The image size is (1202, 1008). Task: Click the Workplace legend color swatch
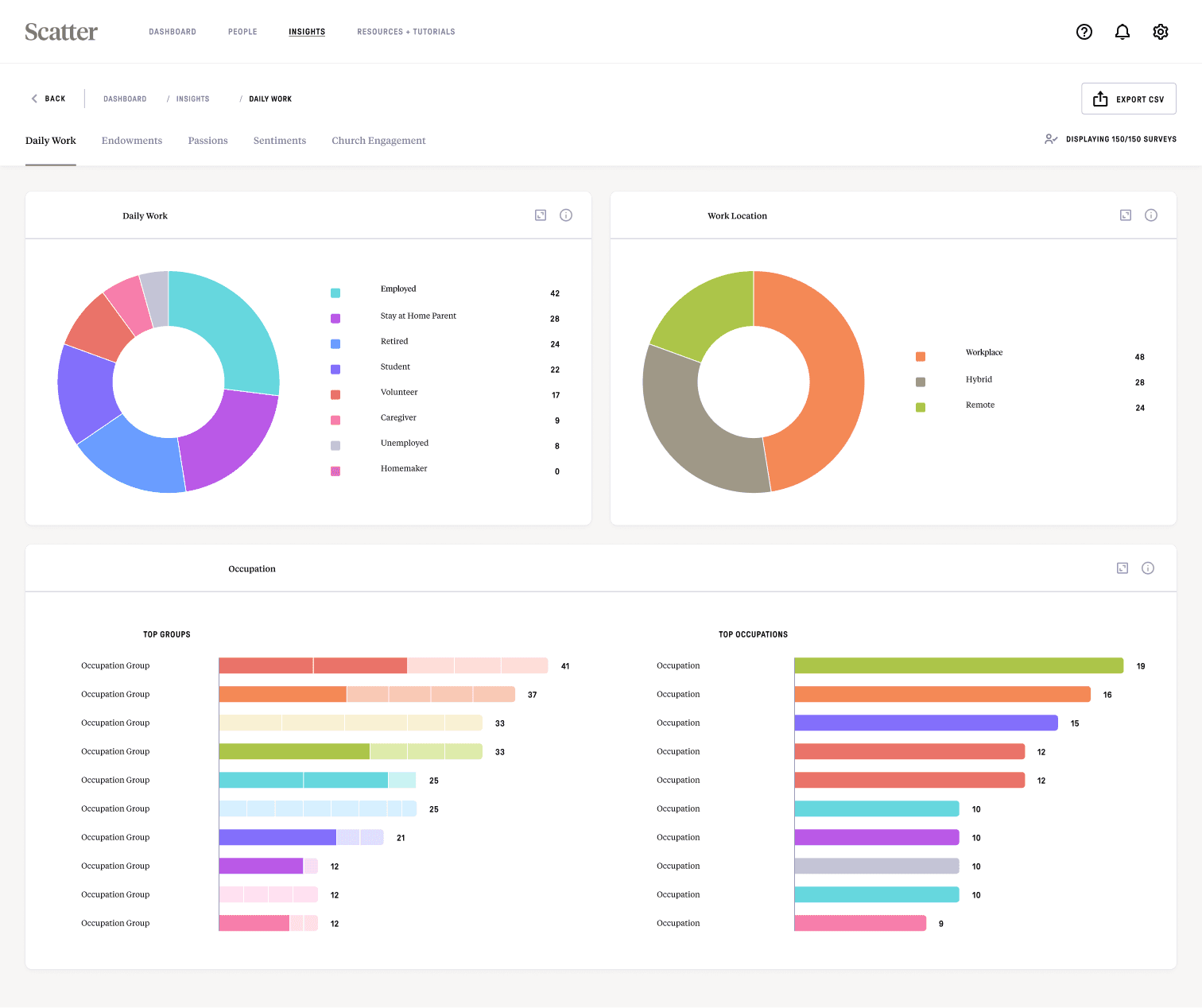pyautogui.click(x=921, y=357)
